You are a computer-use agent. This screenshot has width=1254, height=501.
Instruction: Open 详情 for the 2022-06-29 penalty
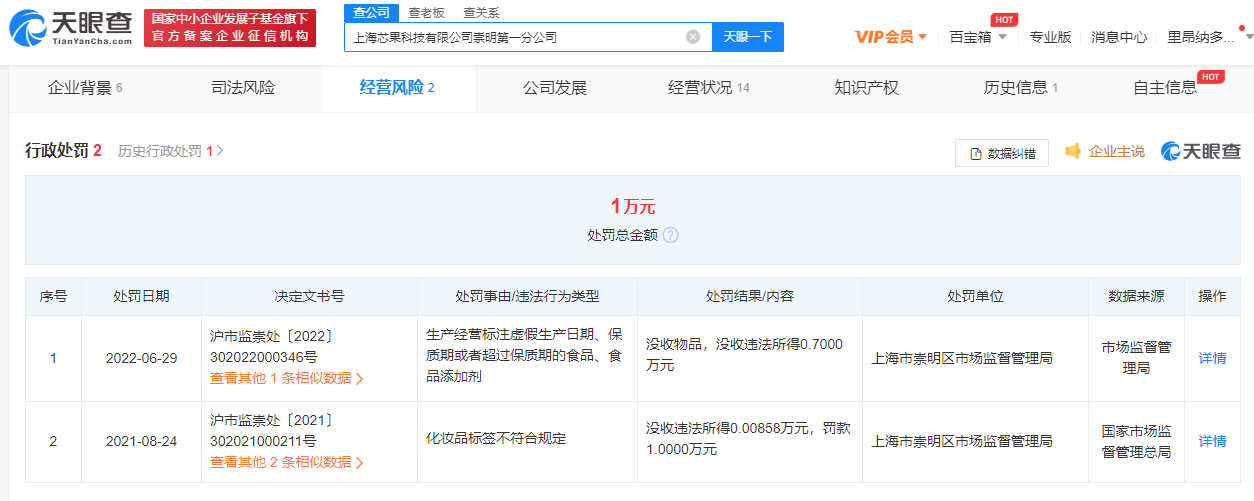(x=1212, y=358)
